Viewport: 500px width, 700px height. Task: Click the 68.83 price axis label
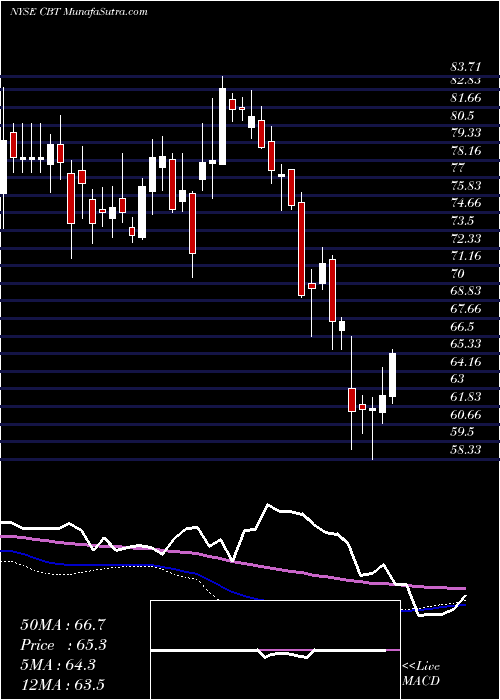click(466, 291)
